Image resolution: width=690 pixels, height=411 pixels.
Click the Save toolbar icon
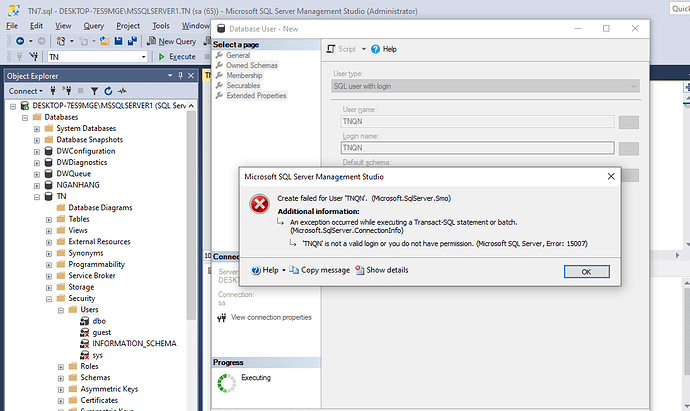(118, 41)
